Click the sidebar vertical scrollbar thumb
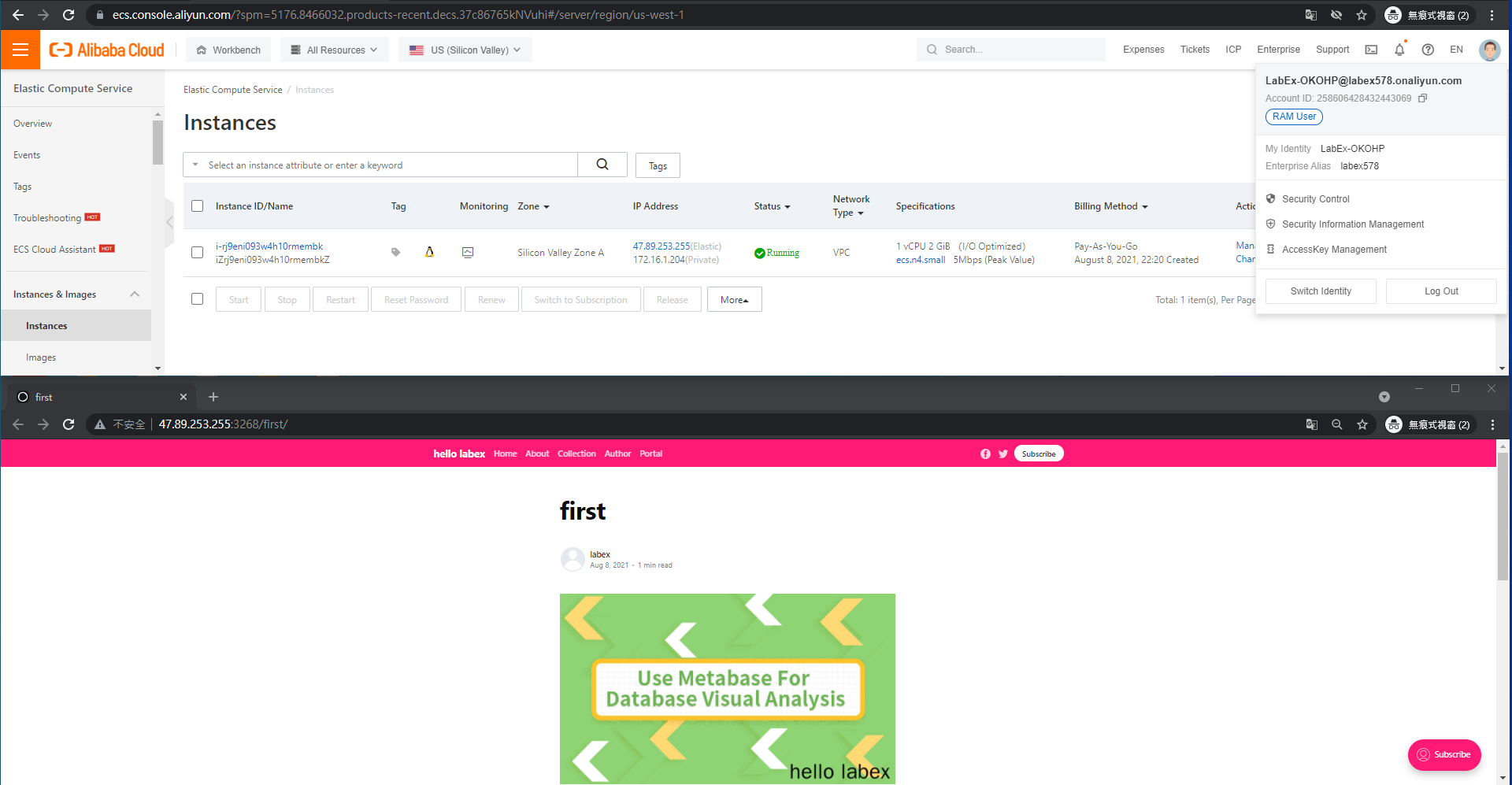1512x785 pixels. (157, 142)
